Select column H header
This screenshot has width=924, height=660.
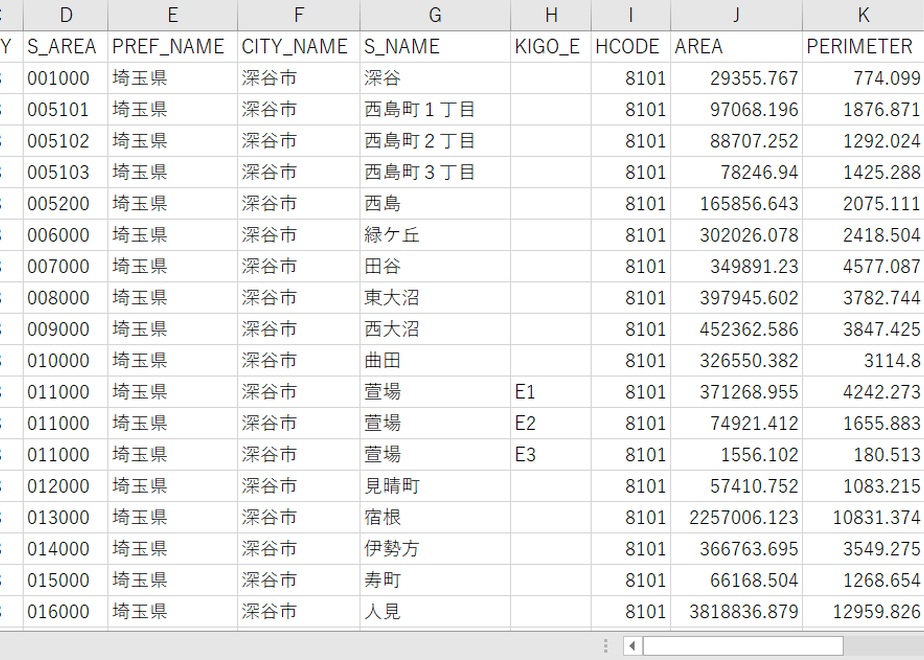pyautogui.click(x=551, y=15)
